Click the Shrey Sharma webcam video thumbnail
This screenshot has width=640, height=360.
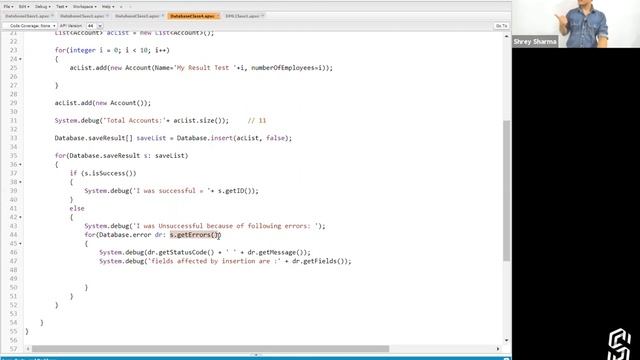[x=576, y=24]
